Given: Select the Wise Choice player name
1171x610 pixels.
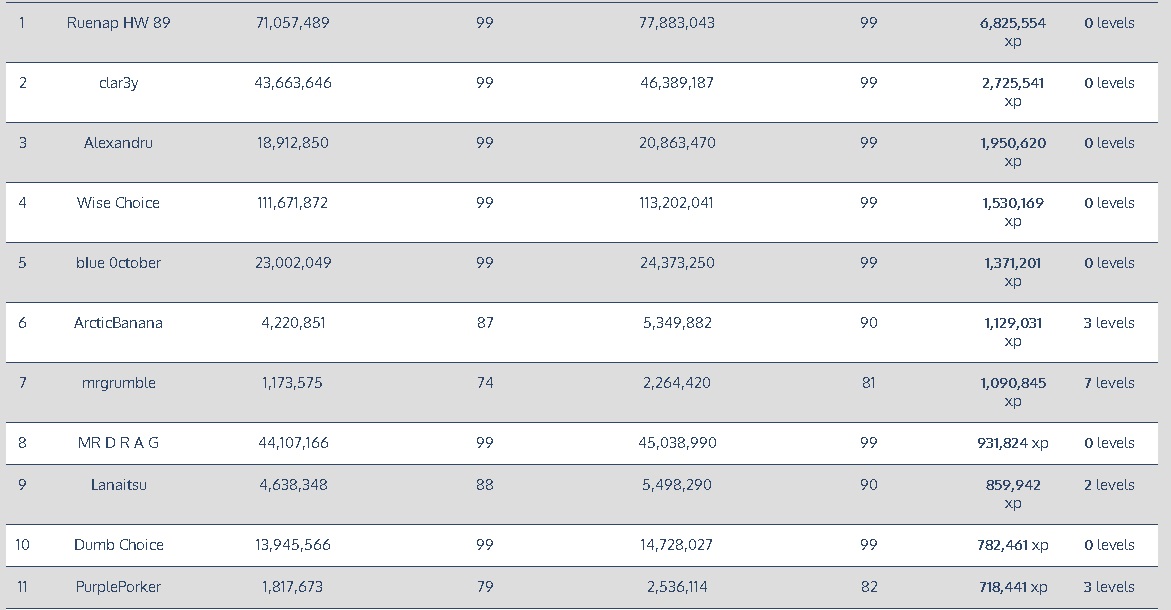Looking at the screenshot, I should click(x=118, y=203).
